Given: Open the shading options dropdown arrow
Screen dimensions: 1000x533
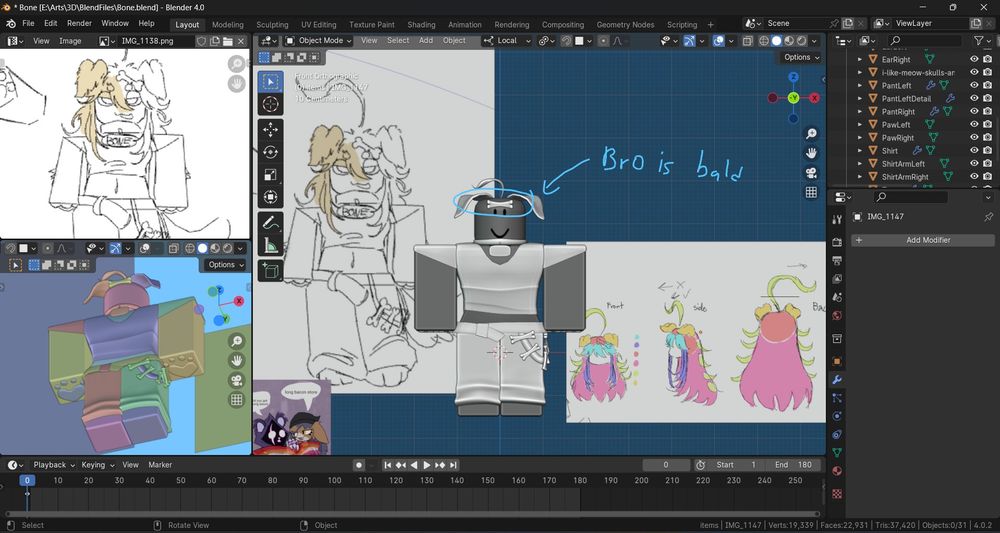Looking at the screenshot, I should tap(816, 41).
